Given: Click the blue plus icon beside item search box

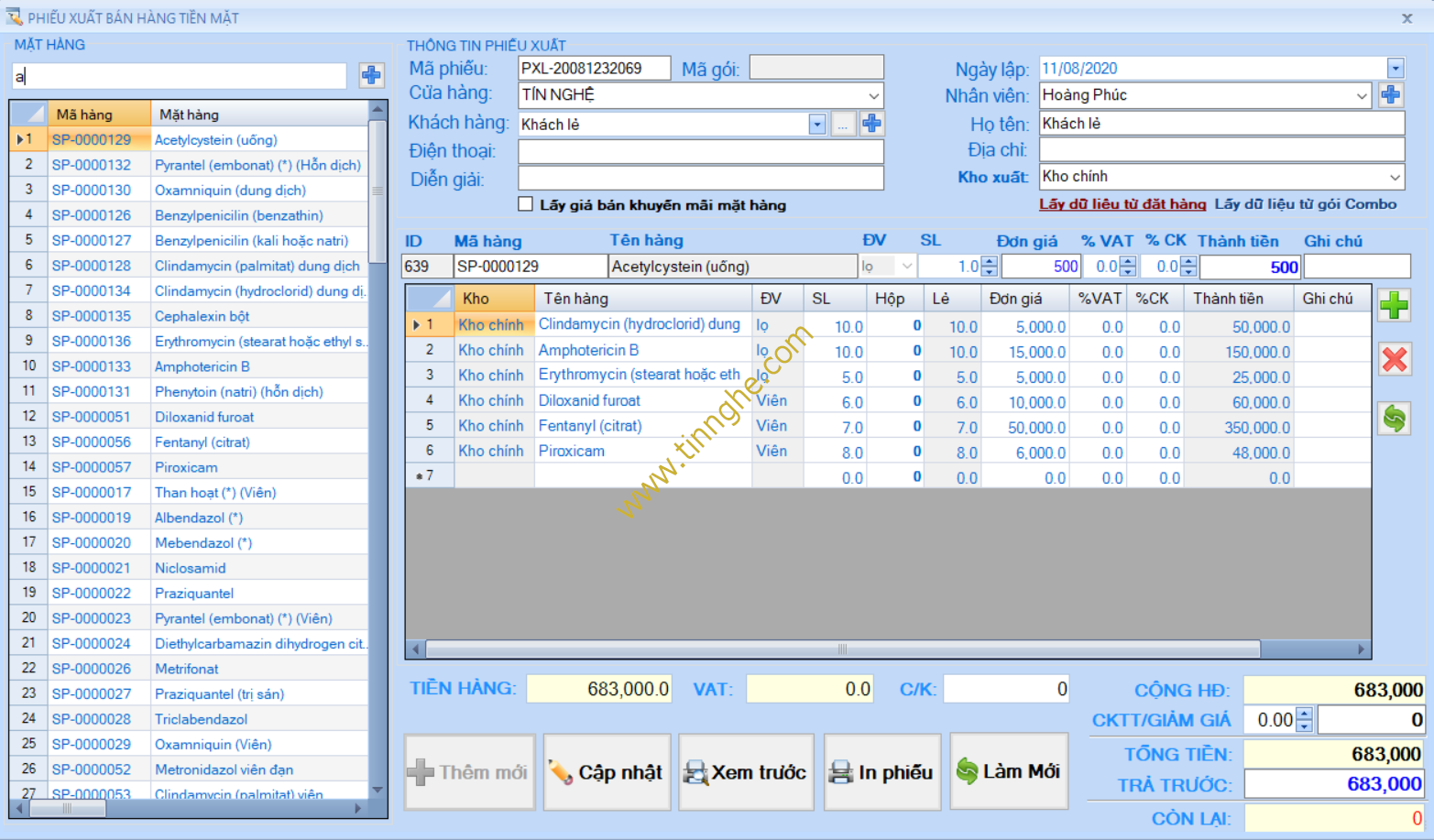Looking at the screenshot, I should point(371,75).
